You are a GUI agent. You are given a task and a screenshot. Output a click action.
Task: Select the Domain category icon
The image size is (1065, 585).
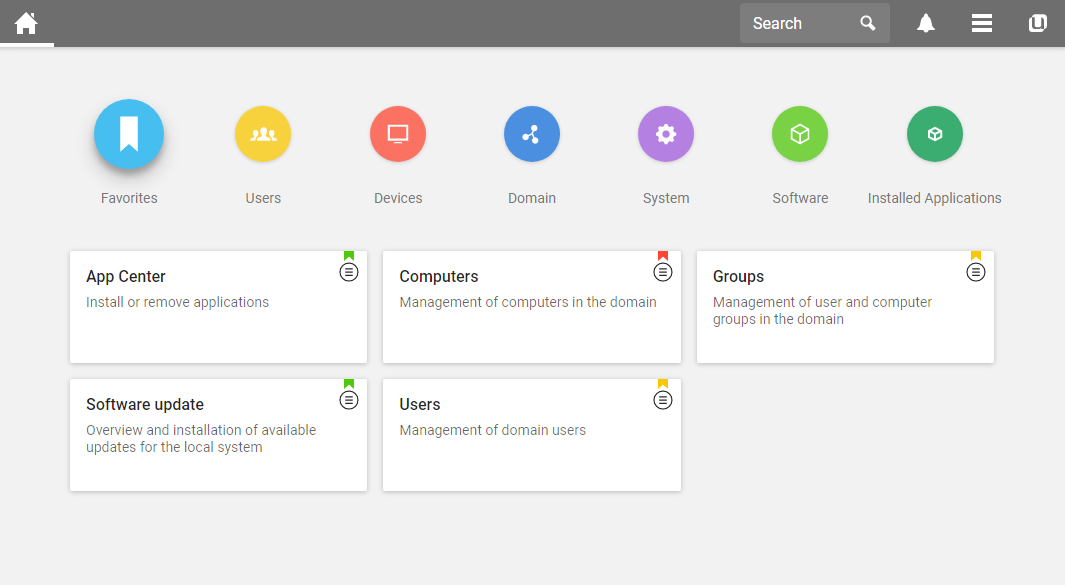click(x=531, y=133)
